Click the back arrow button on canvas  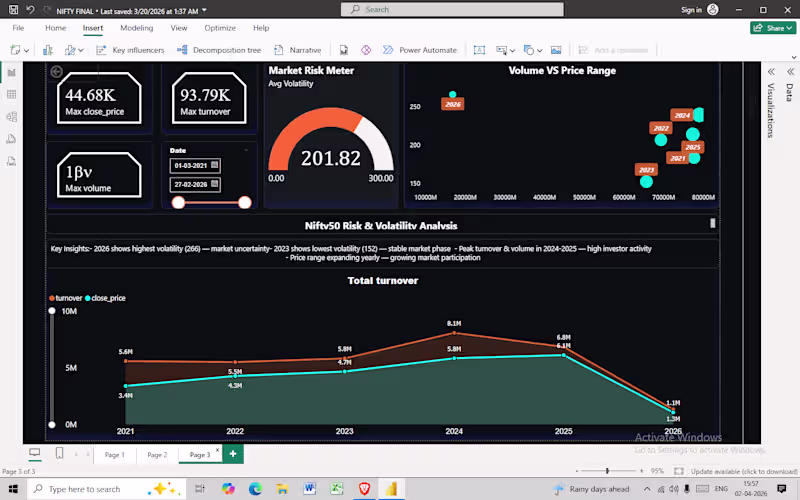[x=57, y=72]
